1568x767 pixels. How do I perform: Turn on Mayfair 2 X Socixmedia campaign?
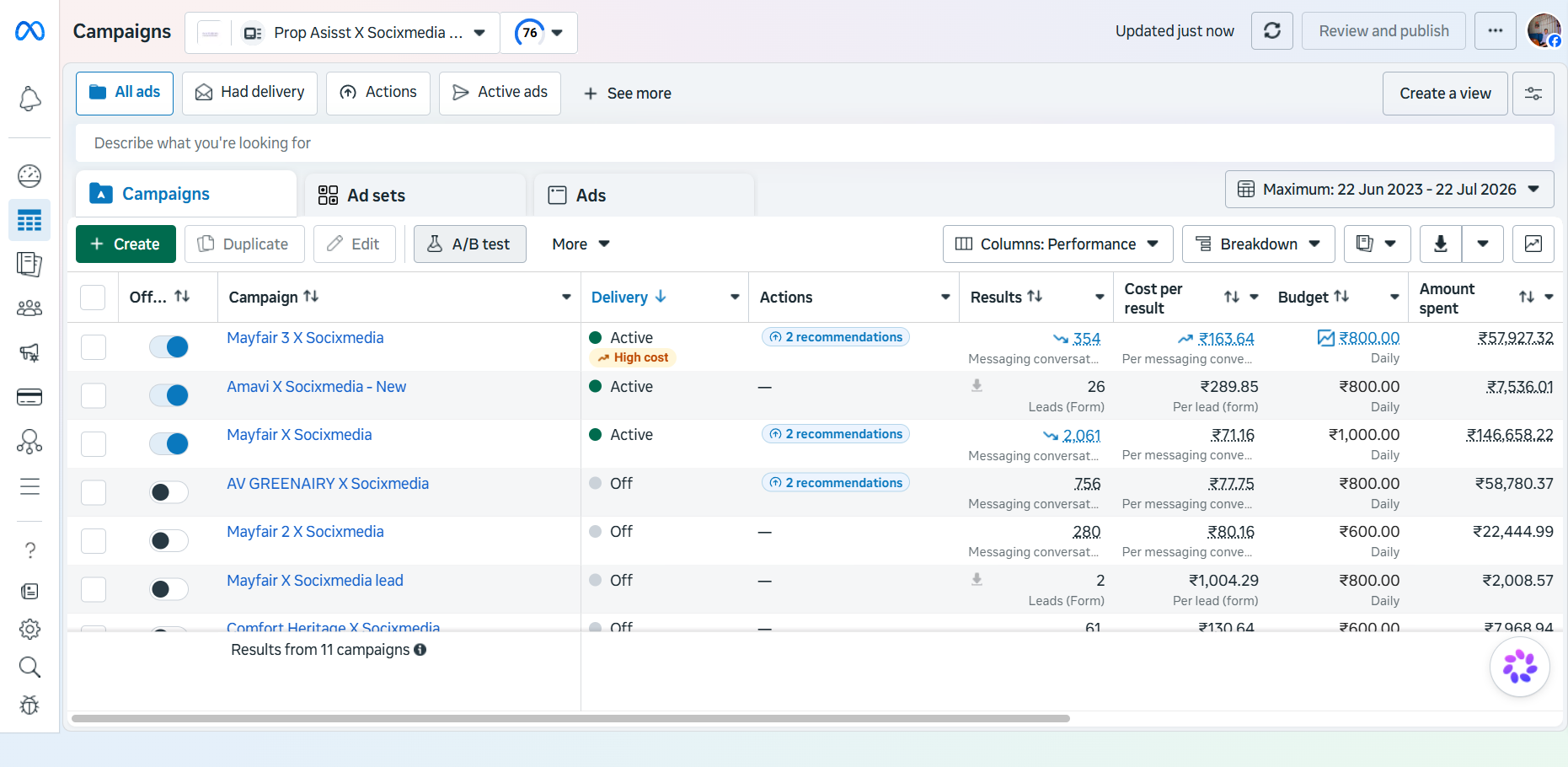pyautogui.click(x=169, y=540)
